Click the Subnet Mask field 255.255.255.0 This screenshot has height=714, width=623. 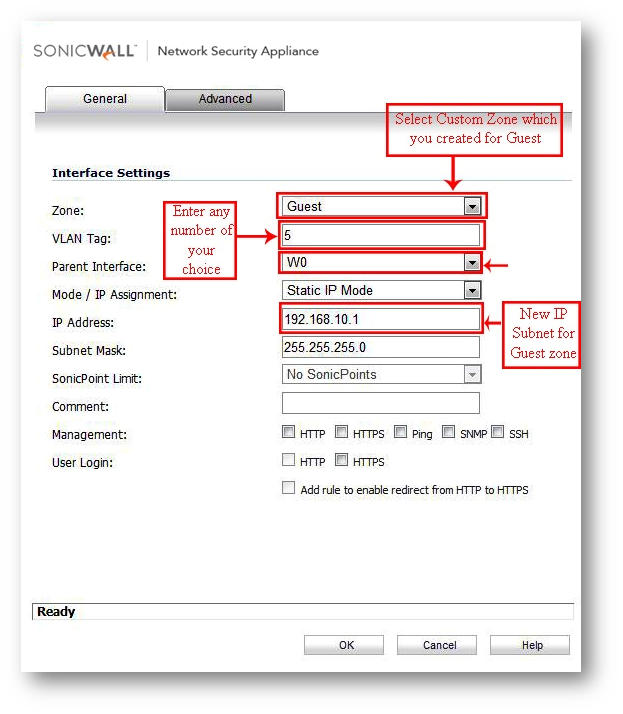(x=381, y=347)
